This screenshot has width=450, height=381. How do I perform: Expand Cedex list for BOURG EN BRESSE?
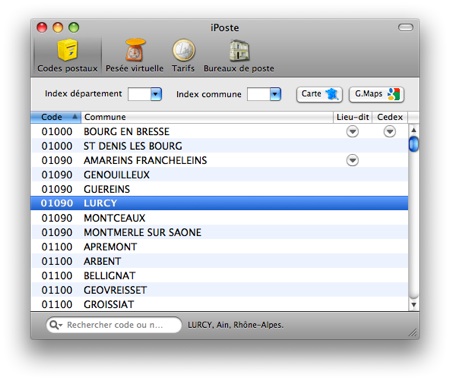coord(389,131)
